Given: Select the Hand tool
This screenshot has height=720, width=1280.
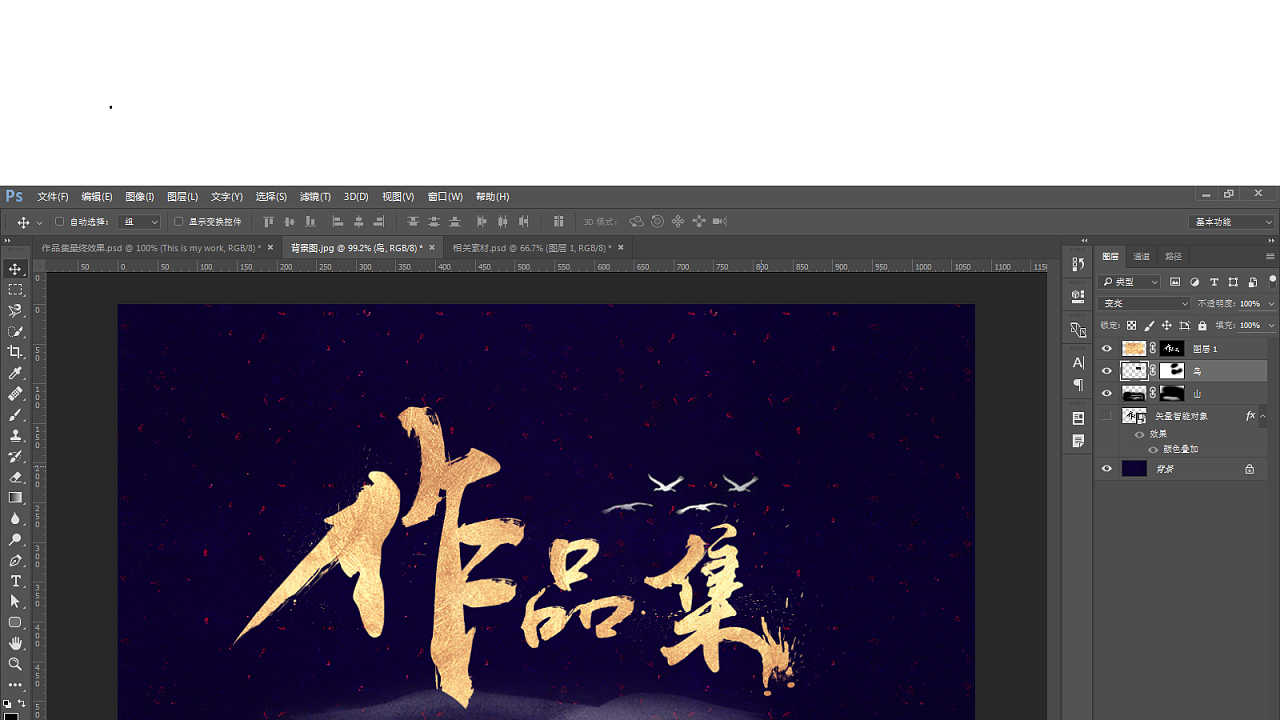Looking at the screenshot, I should (x=15, y=643).
